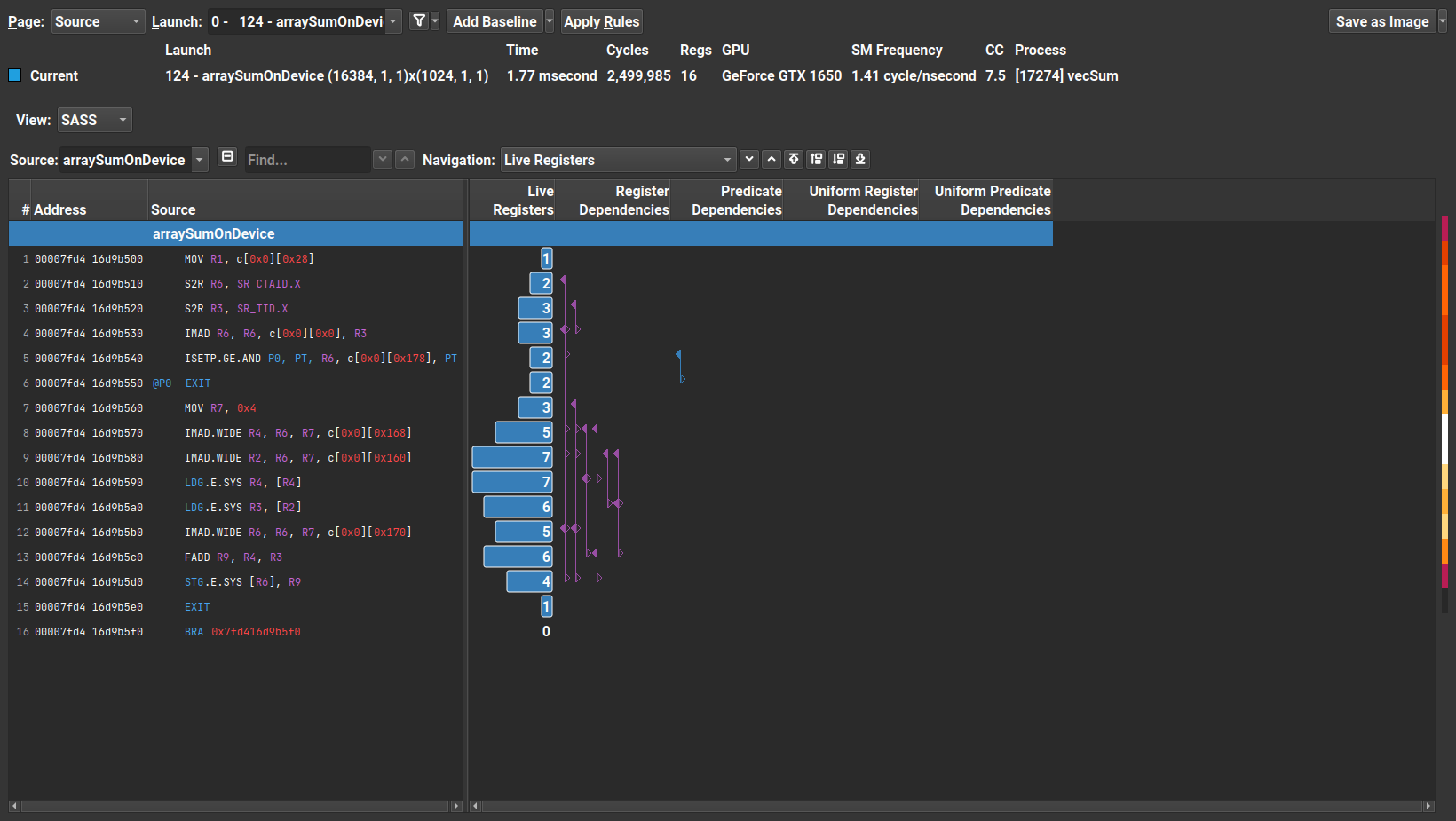The image size is (1456, 821).
Task: Jump to next higher value icon
Action: tap(816, 159)
